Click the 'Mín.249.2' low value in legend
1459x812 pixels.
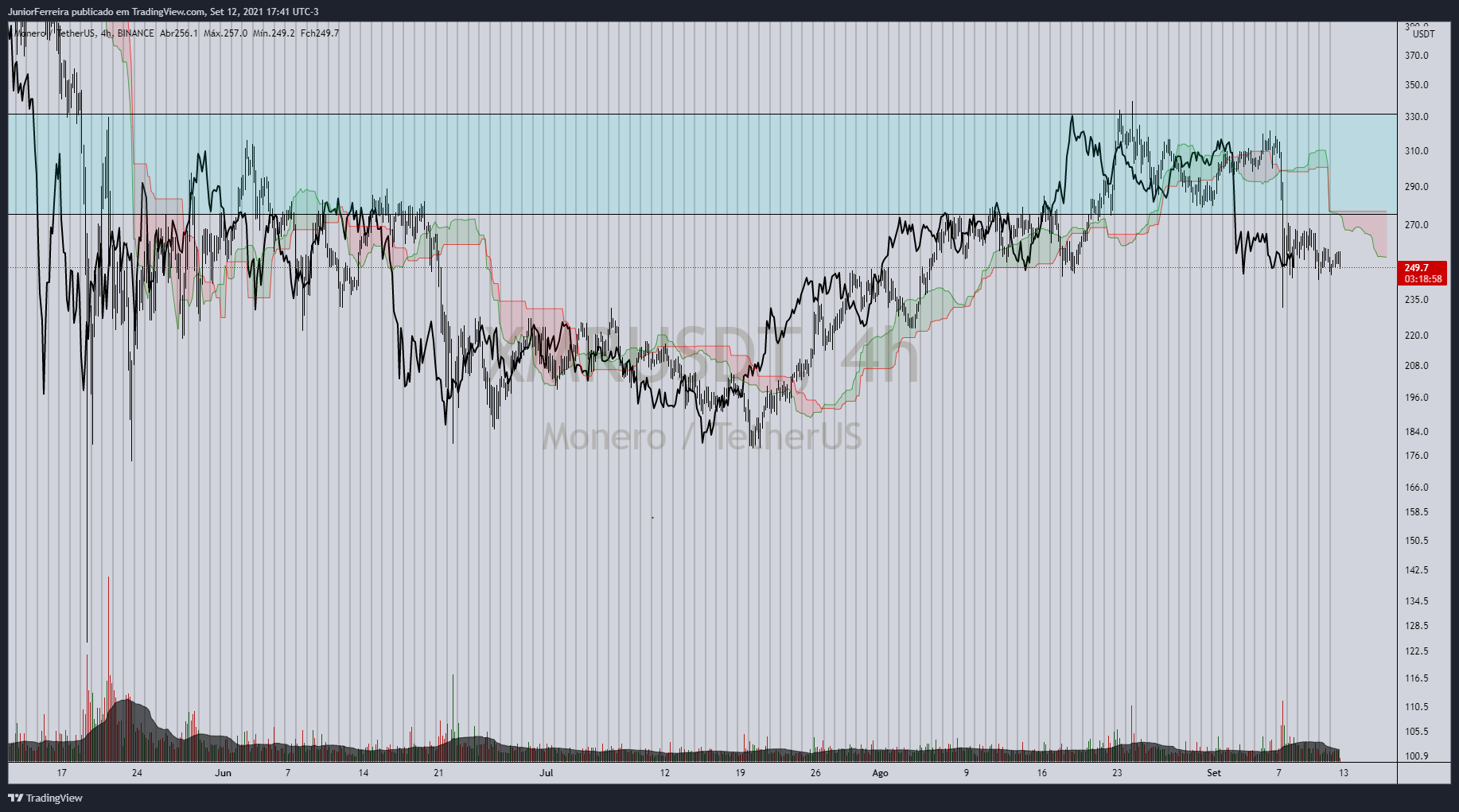pos(274,33)
